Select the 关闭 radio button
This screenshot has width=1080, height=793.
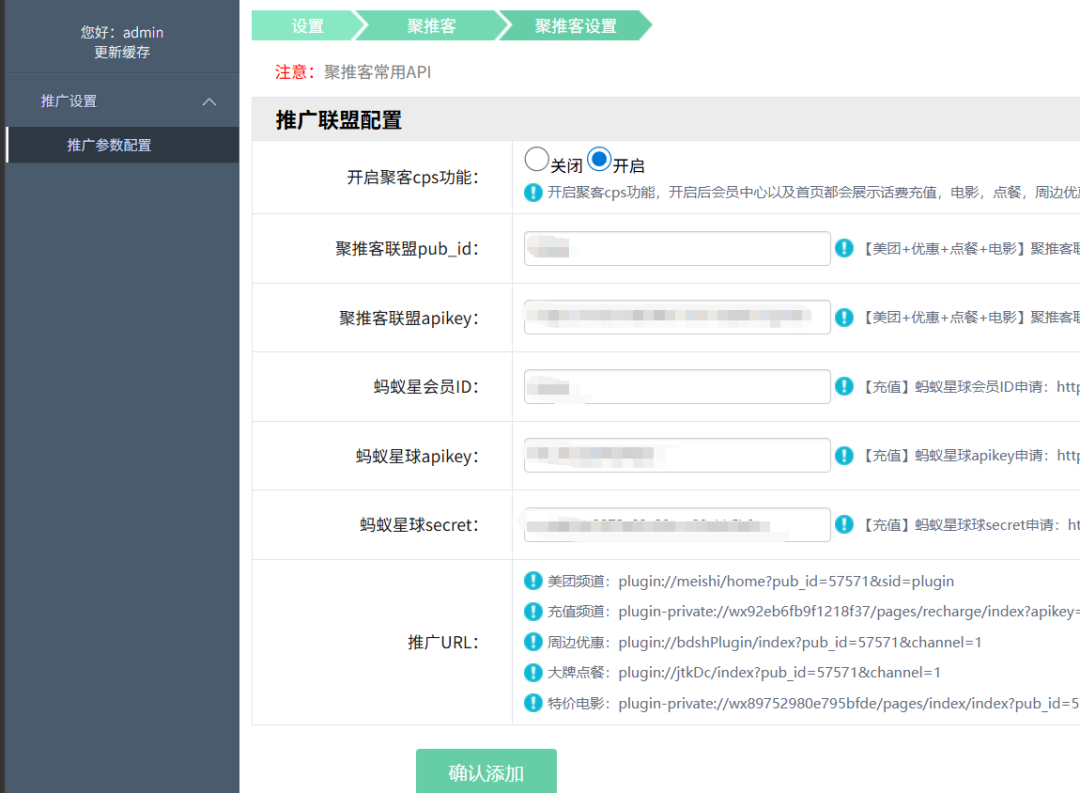click(x=536, y=158)
